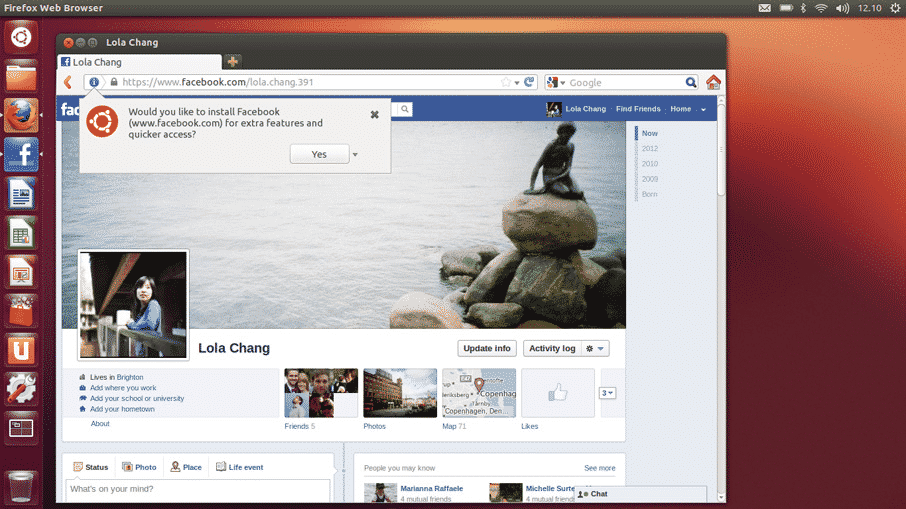
Task: Reload the page with the refresh icon
Action: tap(529, 83)
